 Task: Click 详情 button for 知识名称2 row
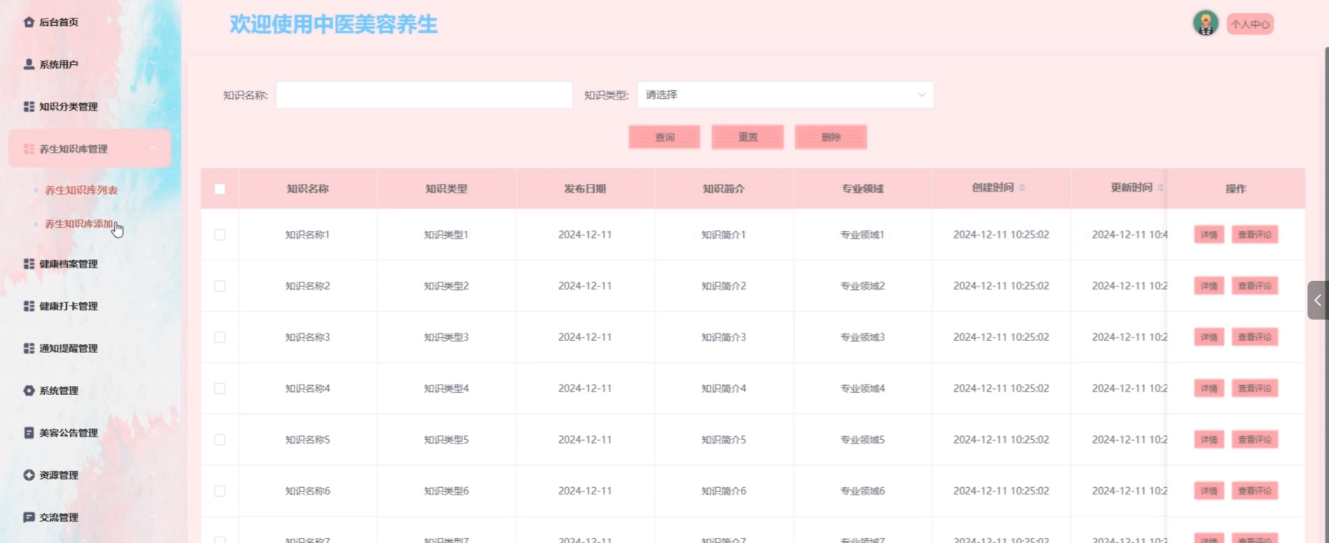[1209, 286]
